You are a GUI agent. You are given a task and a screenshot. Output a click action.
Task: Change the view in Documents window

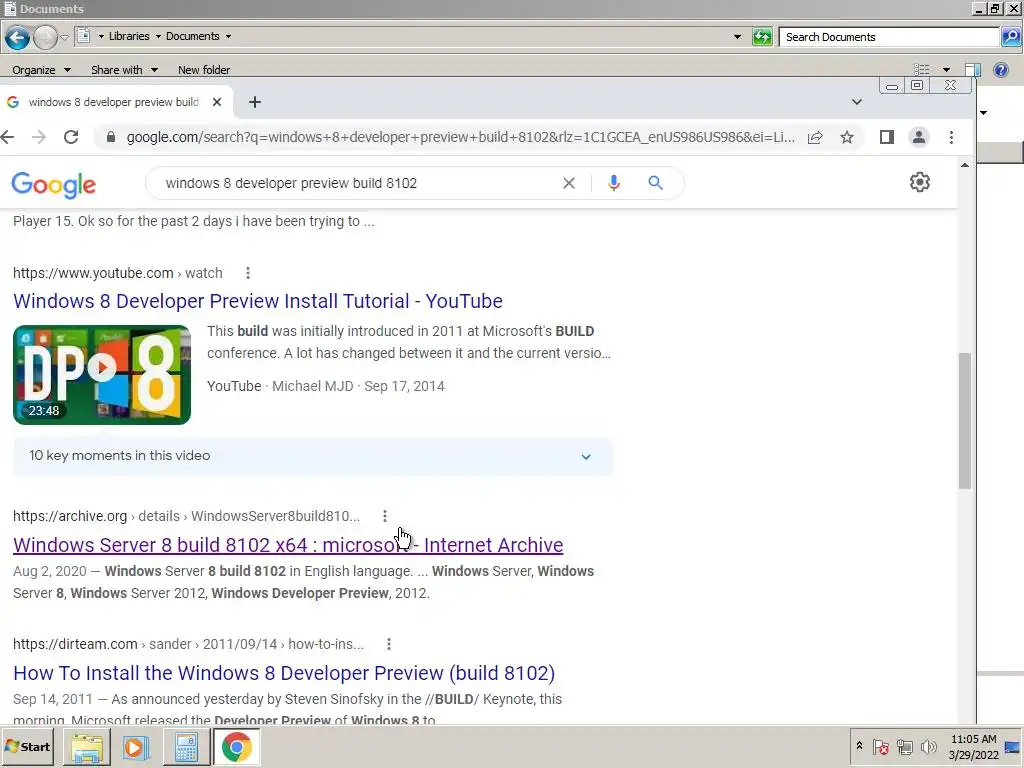921,69
